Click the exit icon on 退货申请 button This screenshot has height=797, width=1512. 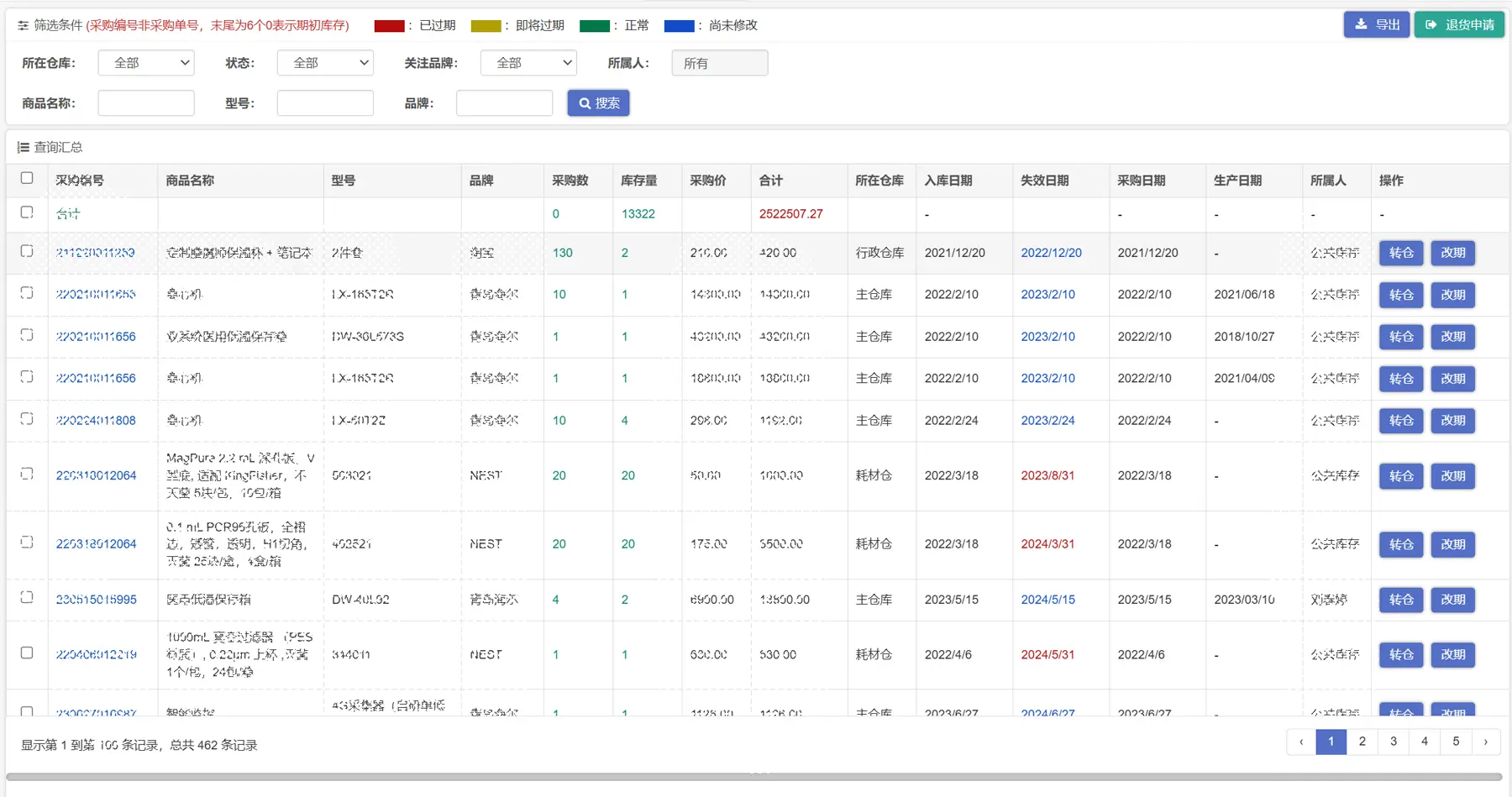tap(1431, 24)
